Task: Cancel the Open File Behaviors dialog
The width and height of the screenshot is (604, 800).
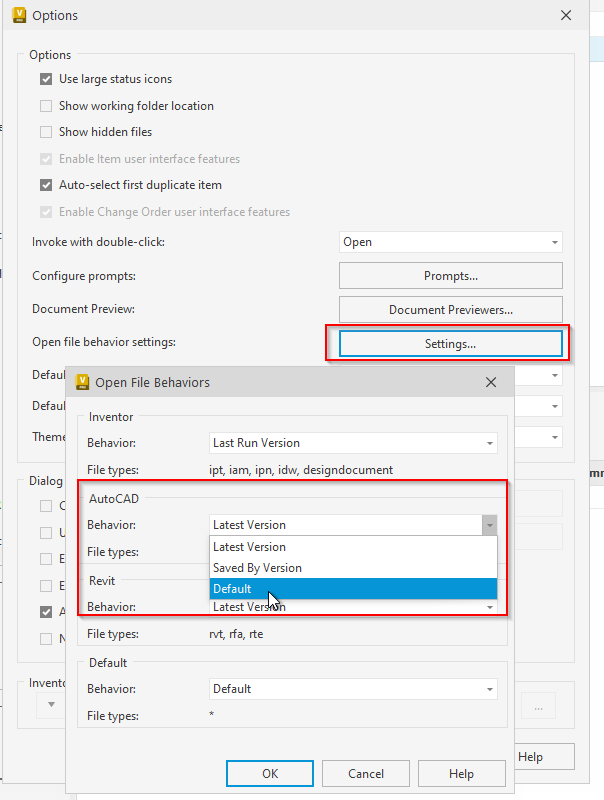Action: [365, 773]
